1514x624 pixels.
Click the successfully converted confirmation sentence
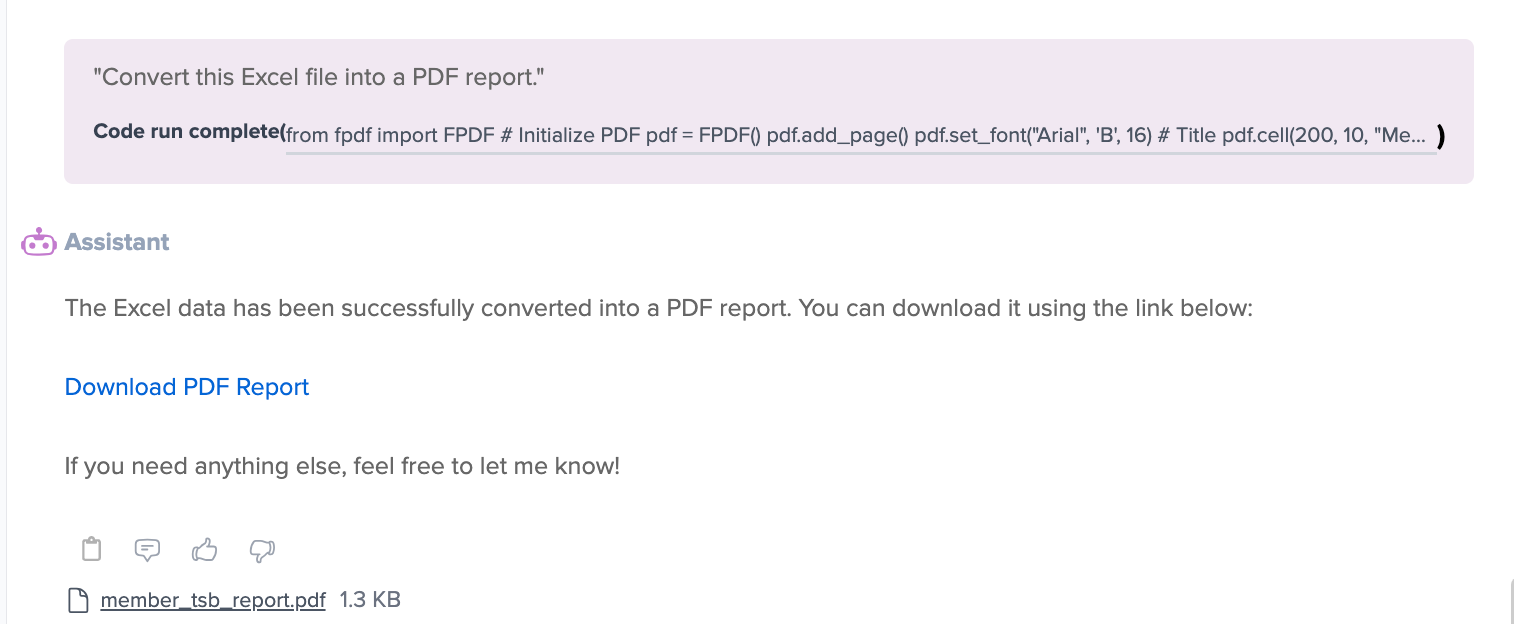(x=659, y=308)
